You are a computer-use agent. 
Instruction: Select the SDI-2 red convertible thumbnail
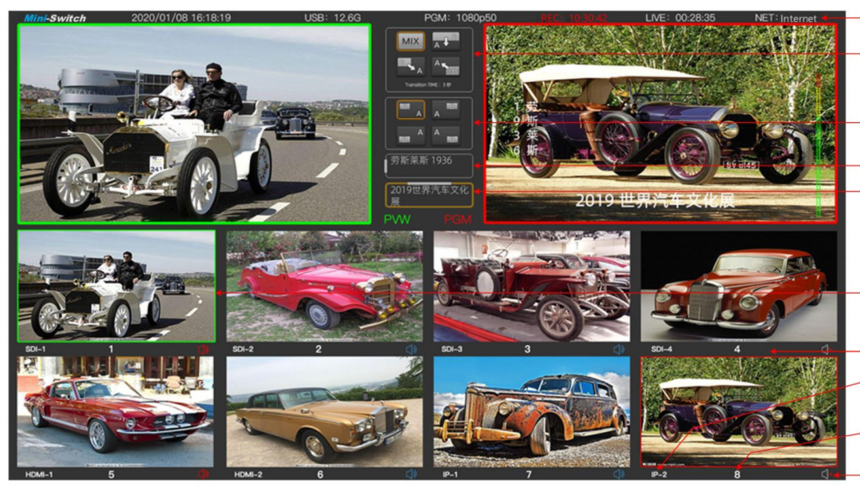[x=325, y=286]
